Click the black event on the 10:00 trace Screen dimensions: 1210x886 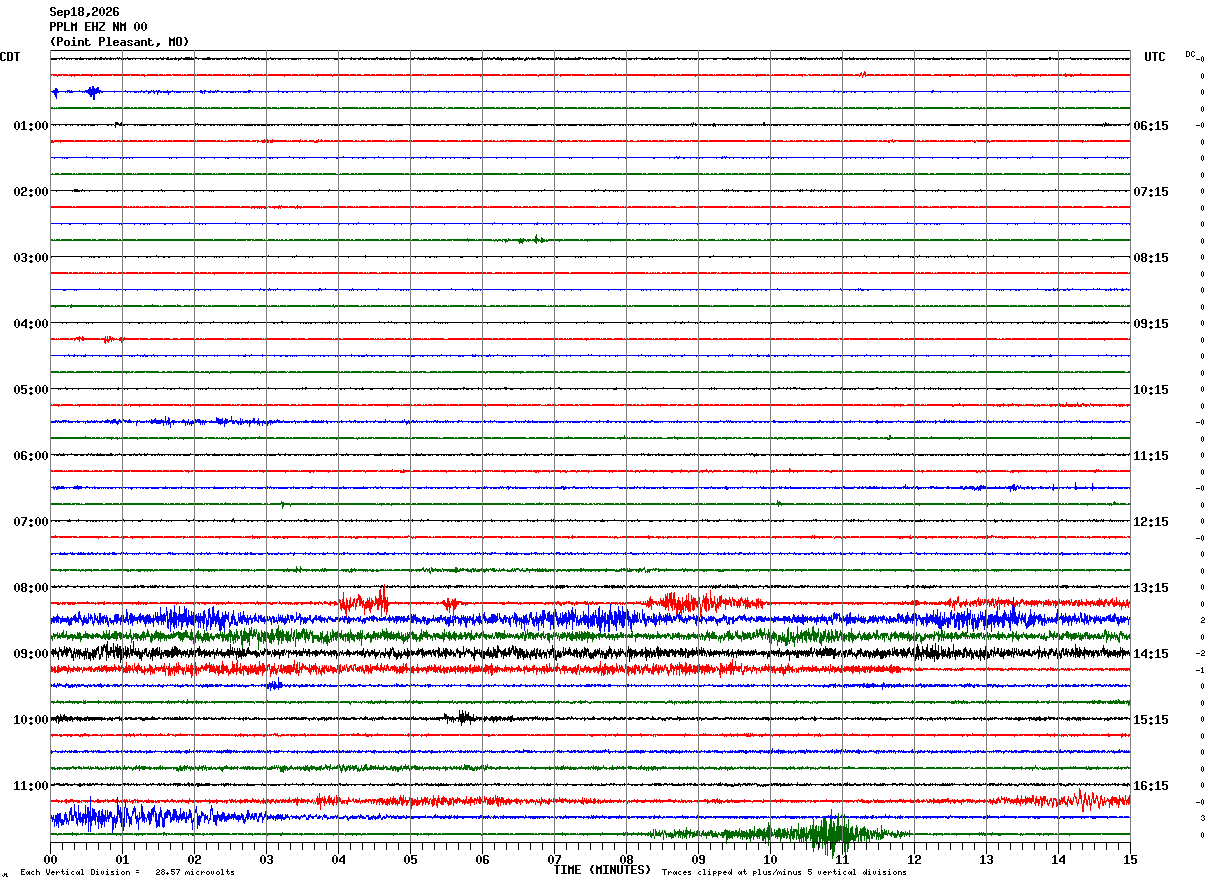[x=462, y=717]
